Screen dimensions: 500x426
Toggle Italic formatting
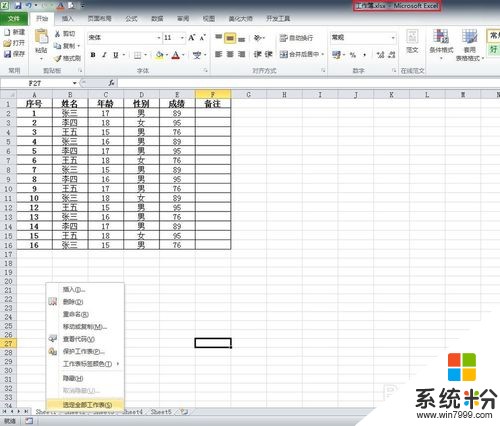[104, 55]
